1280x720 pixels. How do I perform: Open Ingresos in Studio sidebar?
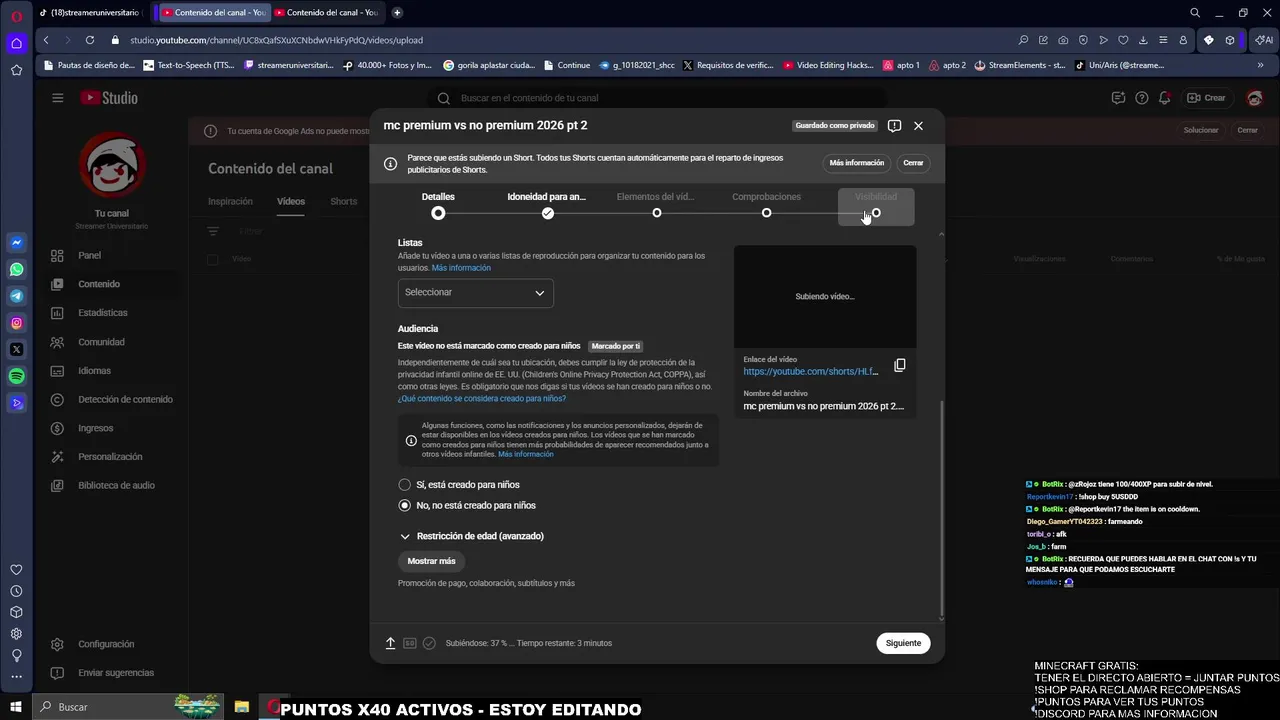tap(95, 428)
